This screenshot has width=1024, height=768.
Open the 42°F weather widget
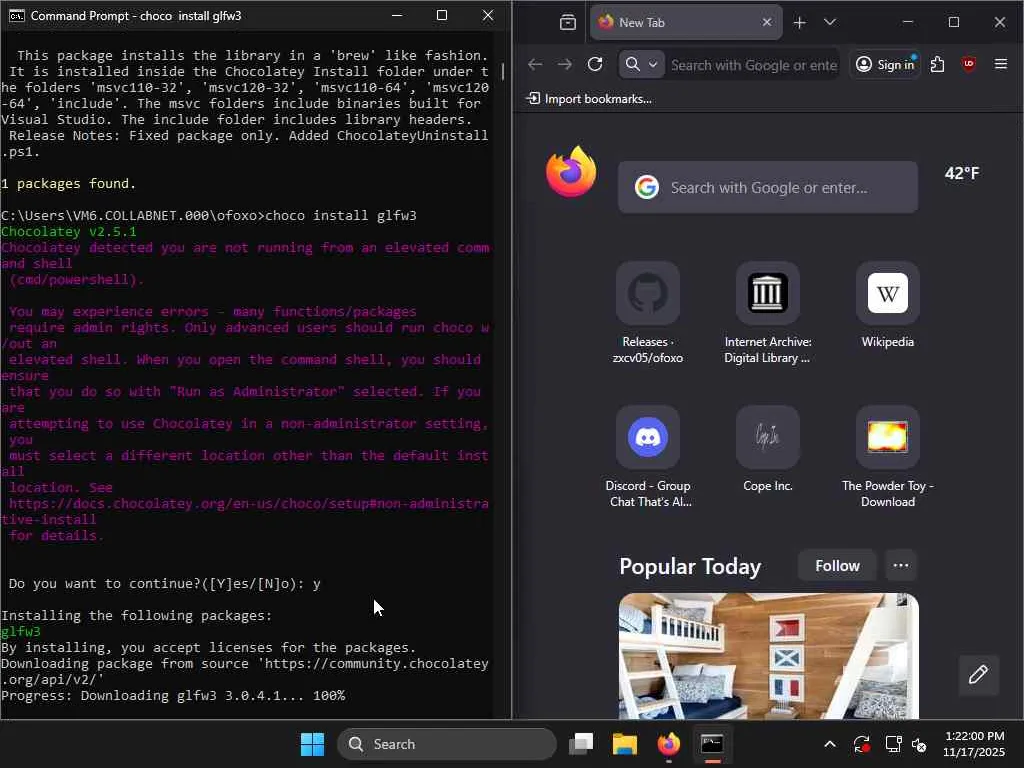tap(961, 173)
